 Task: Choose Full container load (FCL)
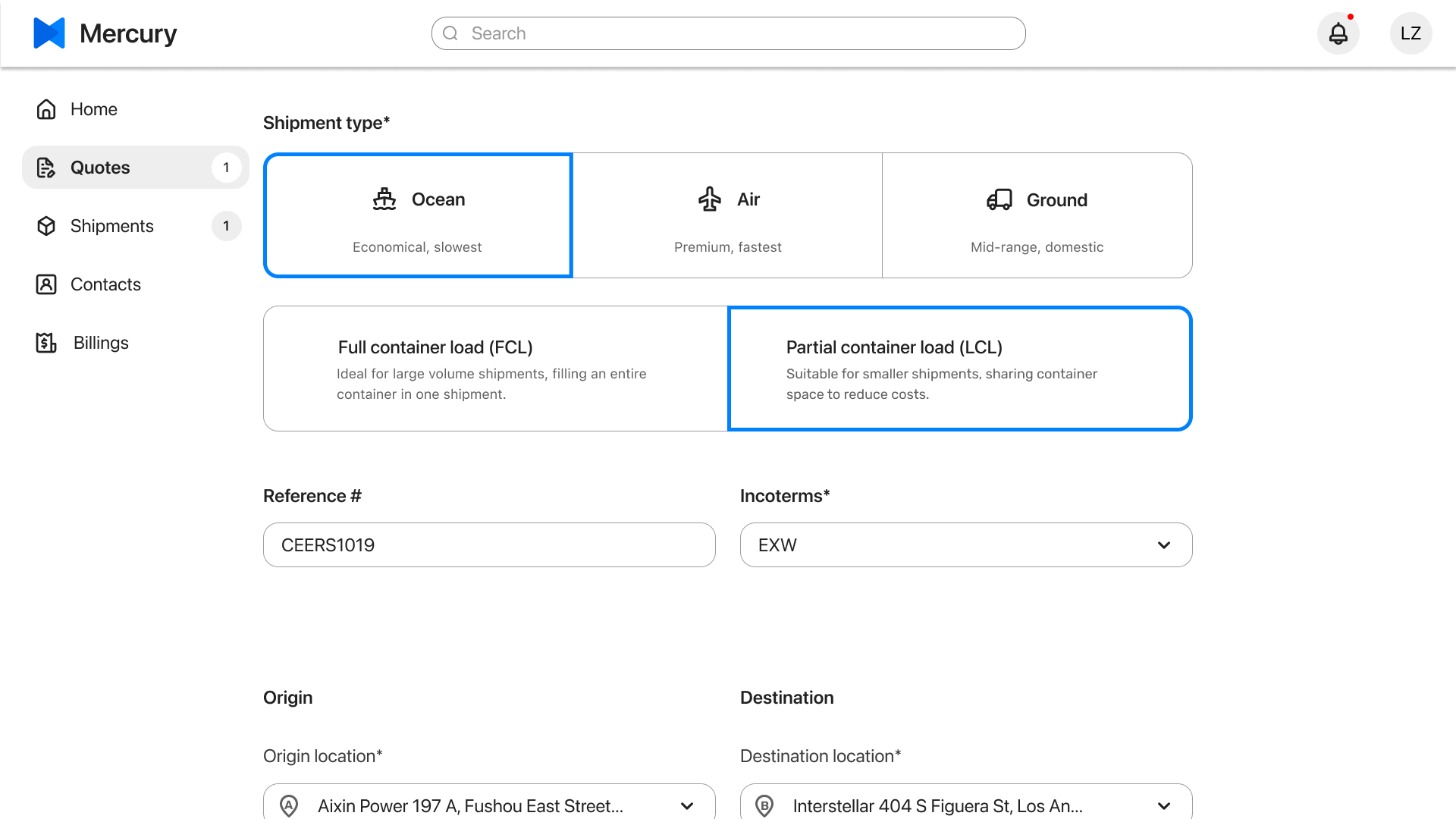pyautogui.click(x=495, y=369)
